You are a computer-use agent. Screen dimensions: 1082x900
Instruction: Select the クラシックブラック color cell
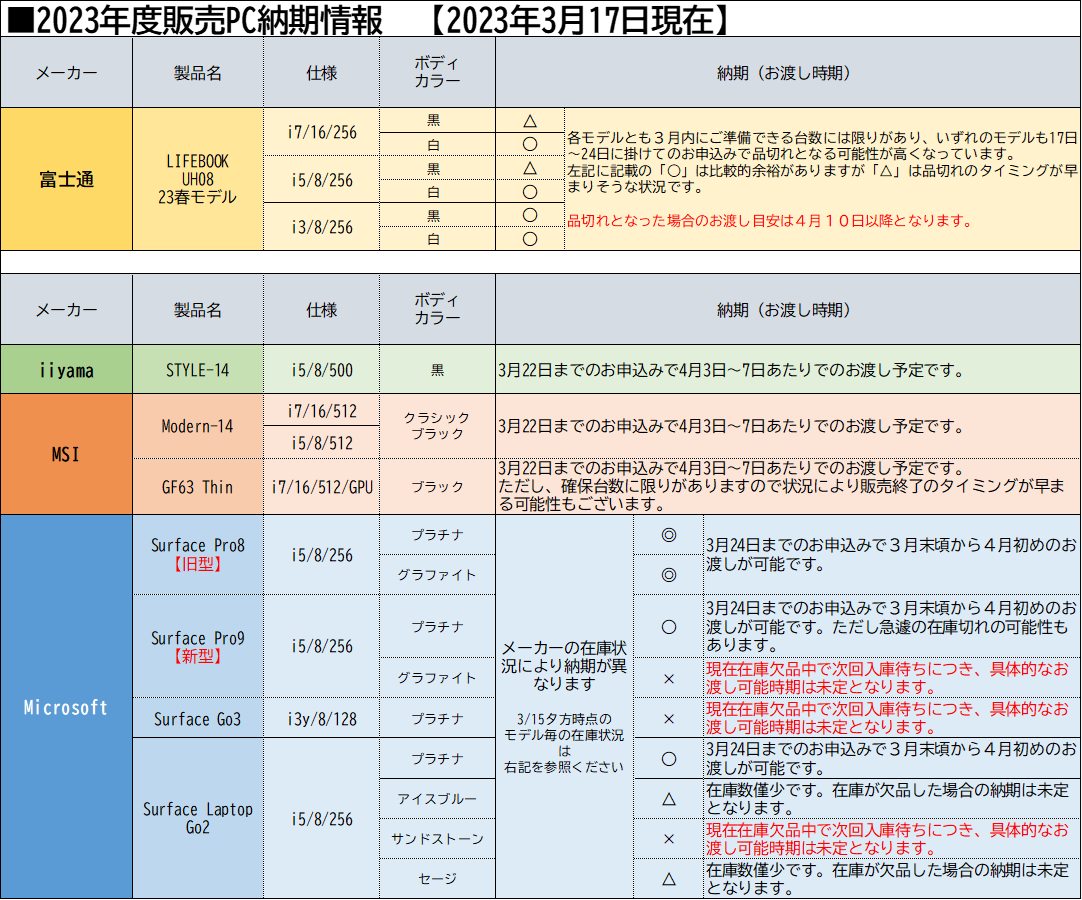(x=437, y=426)
